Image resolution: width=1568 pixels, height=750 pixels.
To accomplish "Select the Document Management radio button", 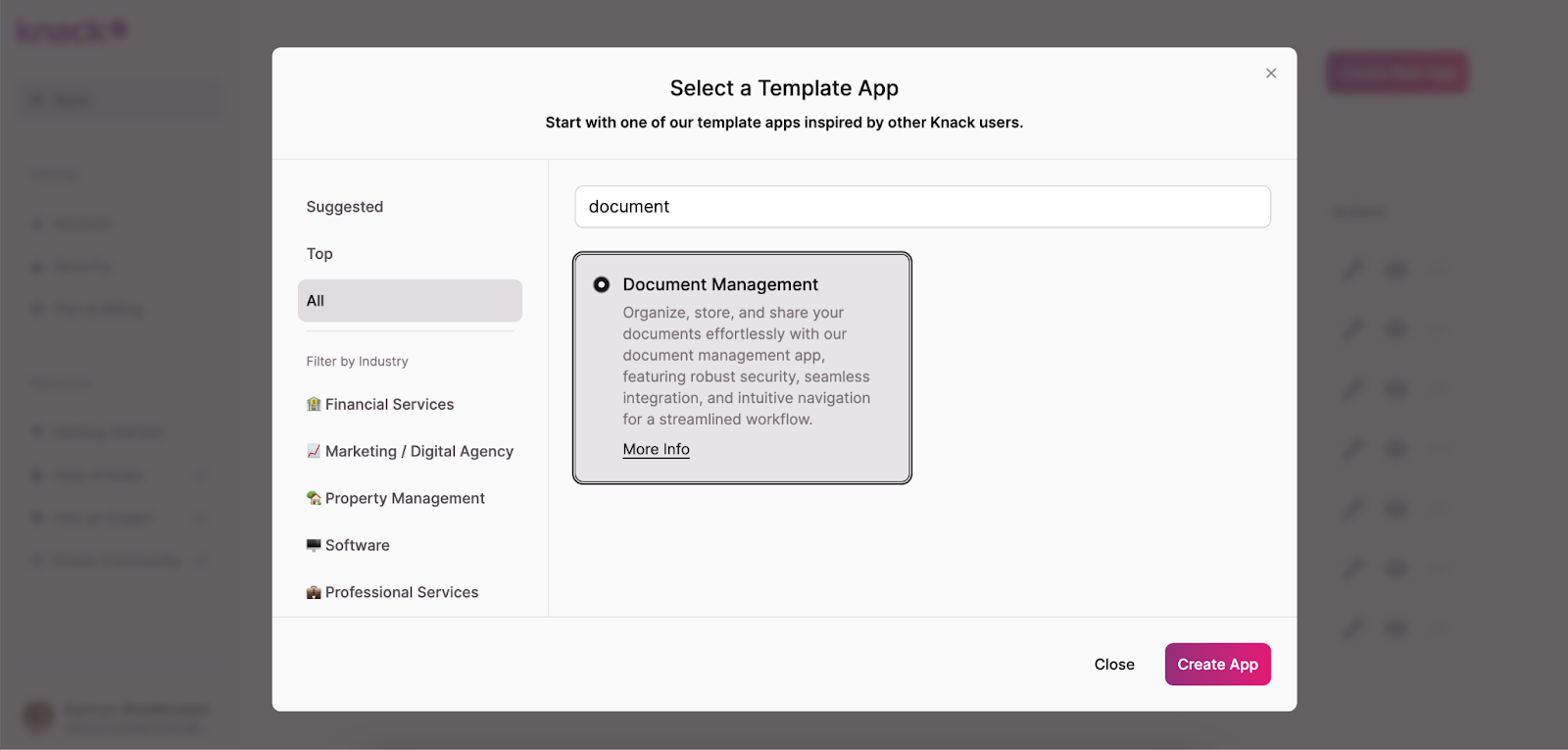I will tap(602, 284).
